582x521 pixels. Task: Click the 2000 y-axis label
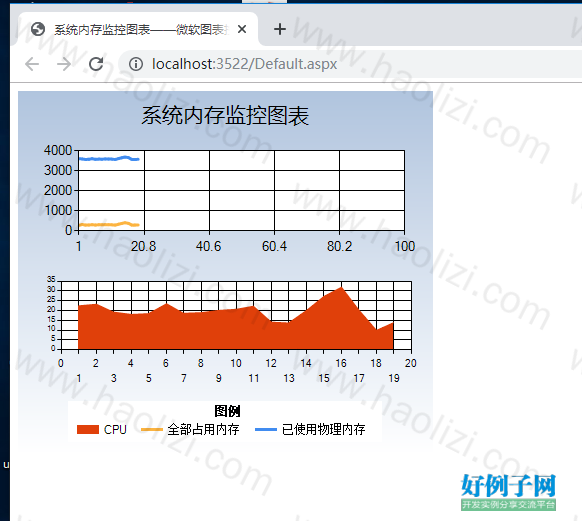click(58, 191)
